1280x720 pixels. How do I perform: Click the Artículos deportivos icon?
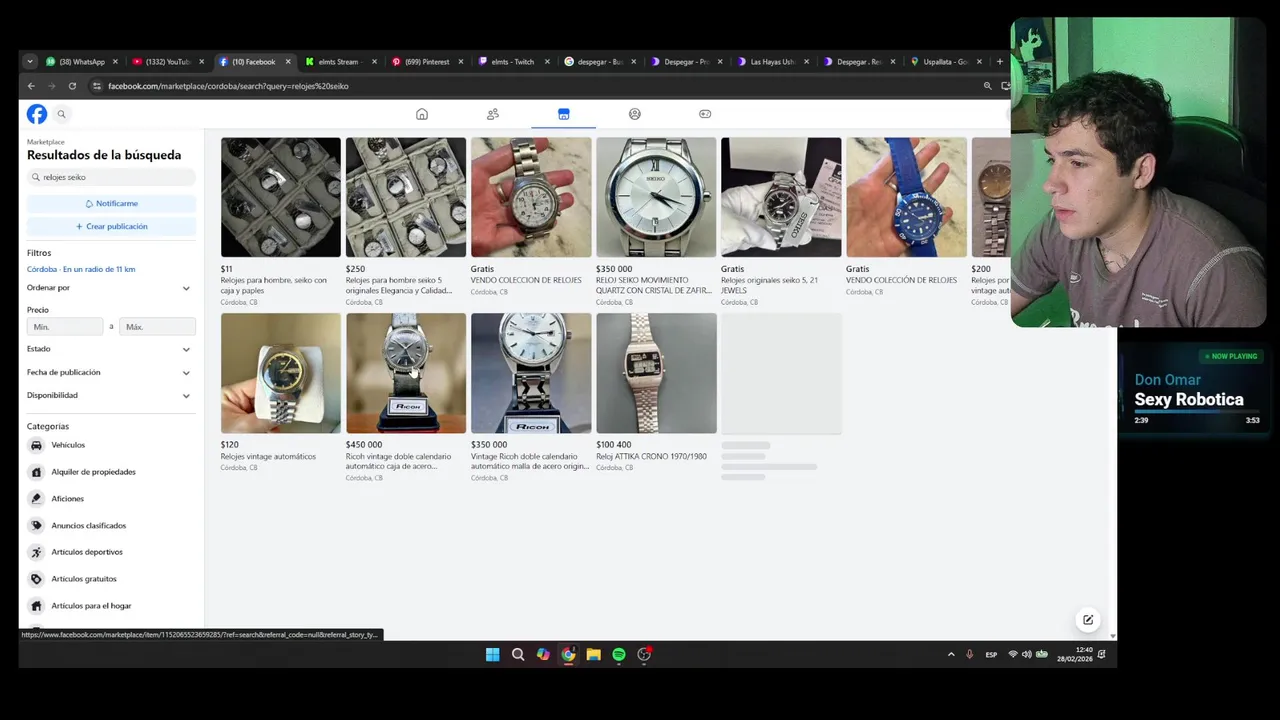37,552
